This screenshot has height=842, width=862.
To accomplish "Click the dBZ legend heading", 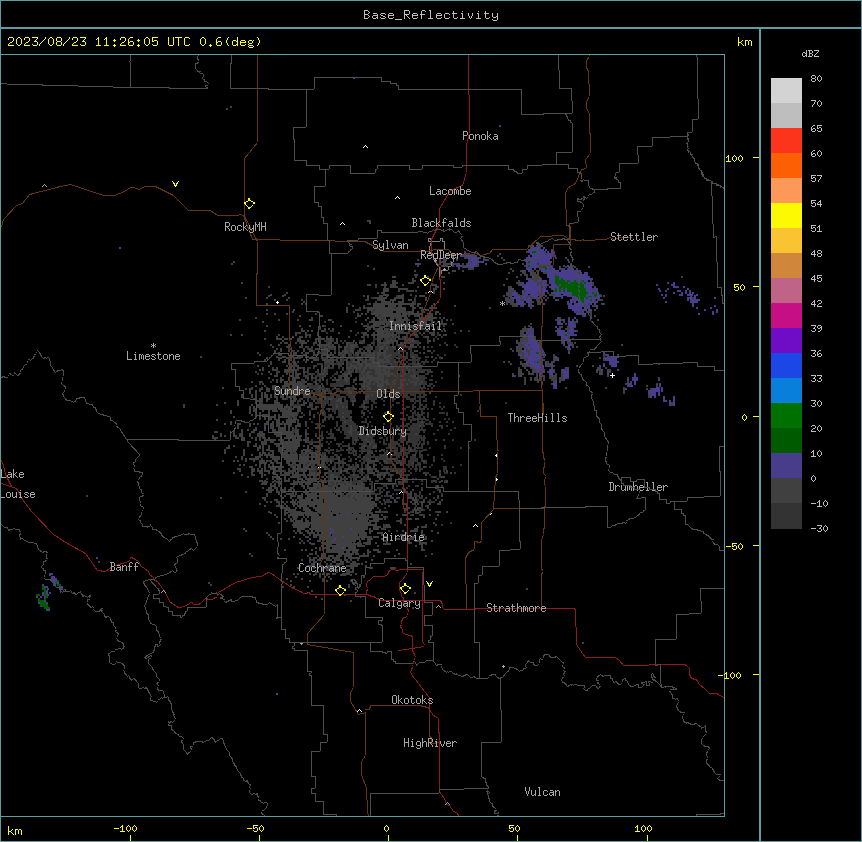I will [x=810, y=53].
